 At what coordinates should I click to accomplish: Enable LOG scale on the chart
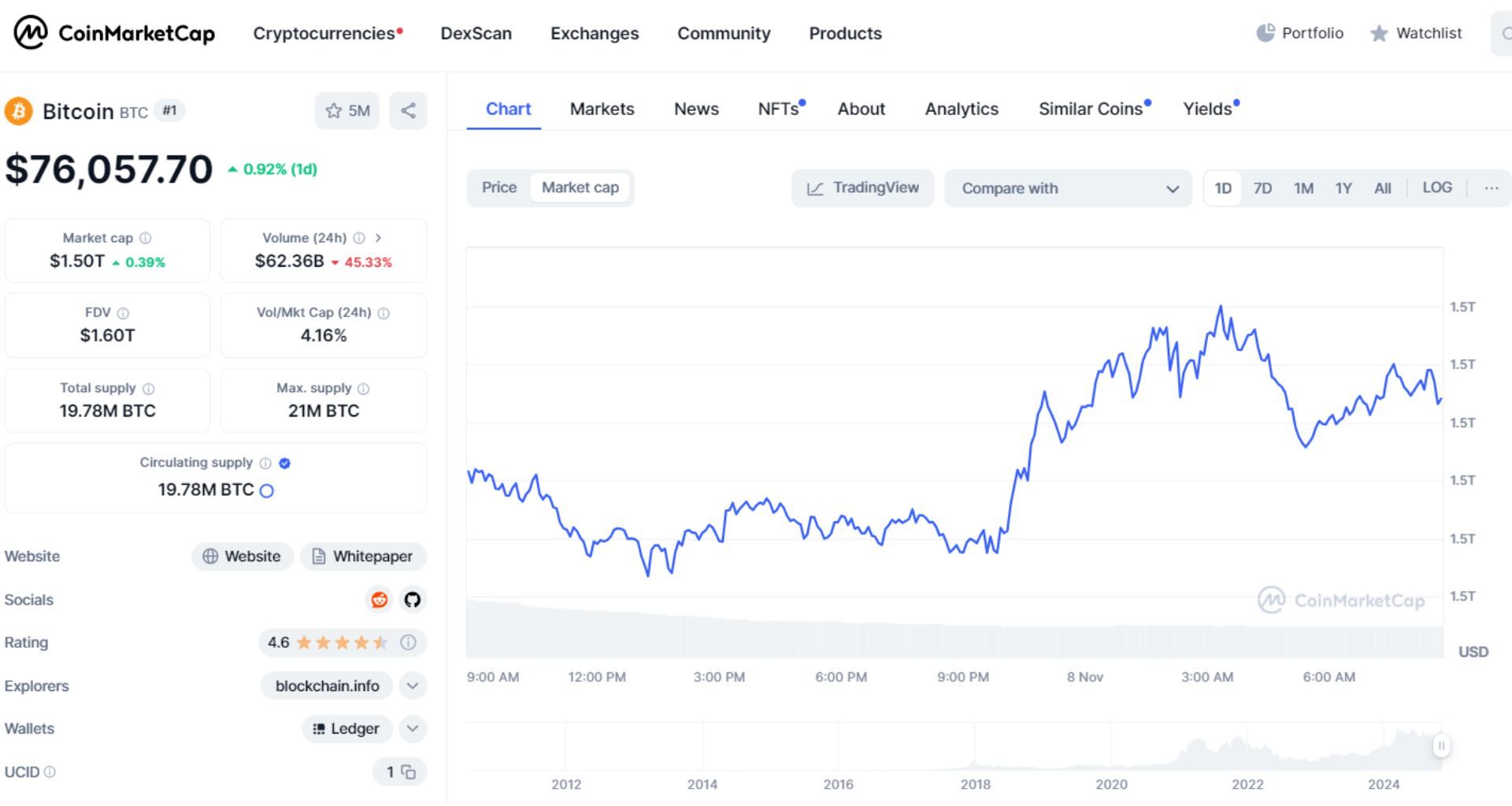[1438, 187]
